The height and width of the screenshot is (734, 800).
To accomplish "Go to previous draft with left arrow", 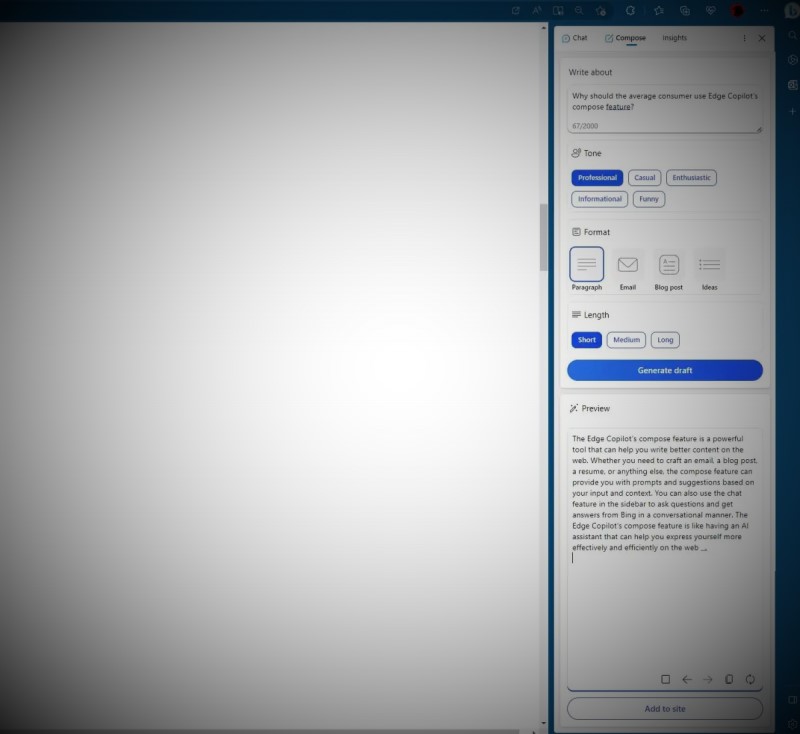I will tap(687, 679).
